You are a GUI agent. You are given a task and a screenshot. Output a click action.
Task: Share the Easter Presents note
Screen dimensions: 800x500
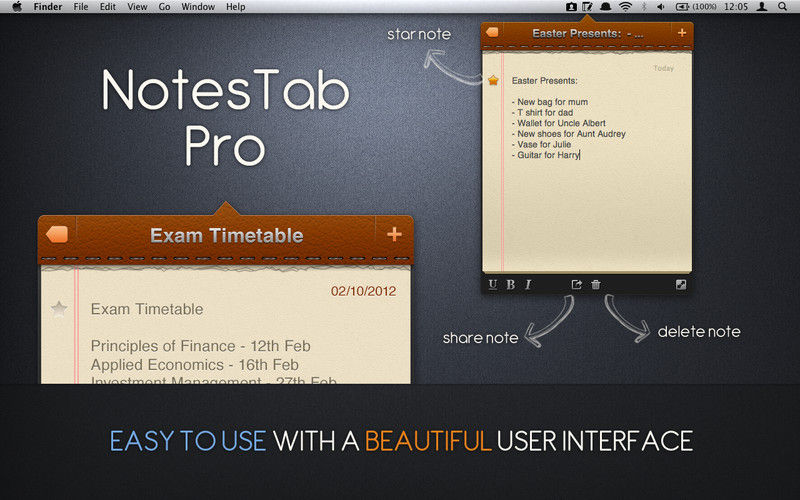click(577, 285)
